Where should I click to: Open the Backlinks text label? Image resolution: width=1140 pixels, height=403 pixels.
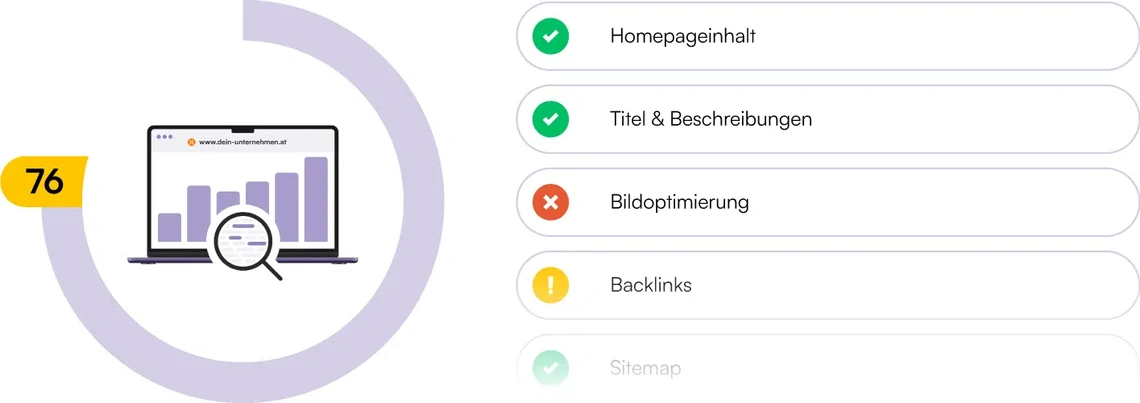pyautogui.click(x=651, y=286)
